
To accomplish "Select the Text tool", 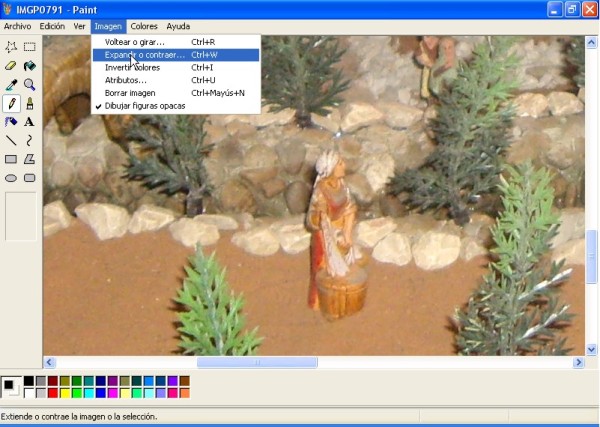I will (30, 122).
